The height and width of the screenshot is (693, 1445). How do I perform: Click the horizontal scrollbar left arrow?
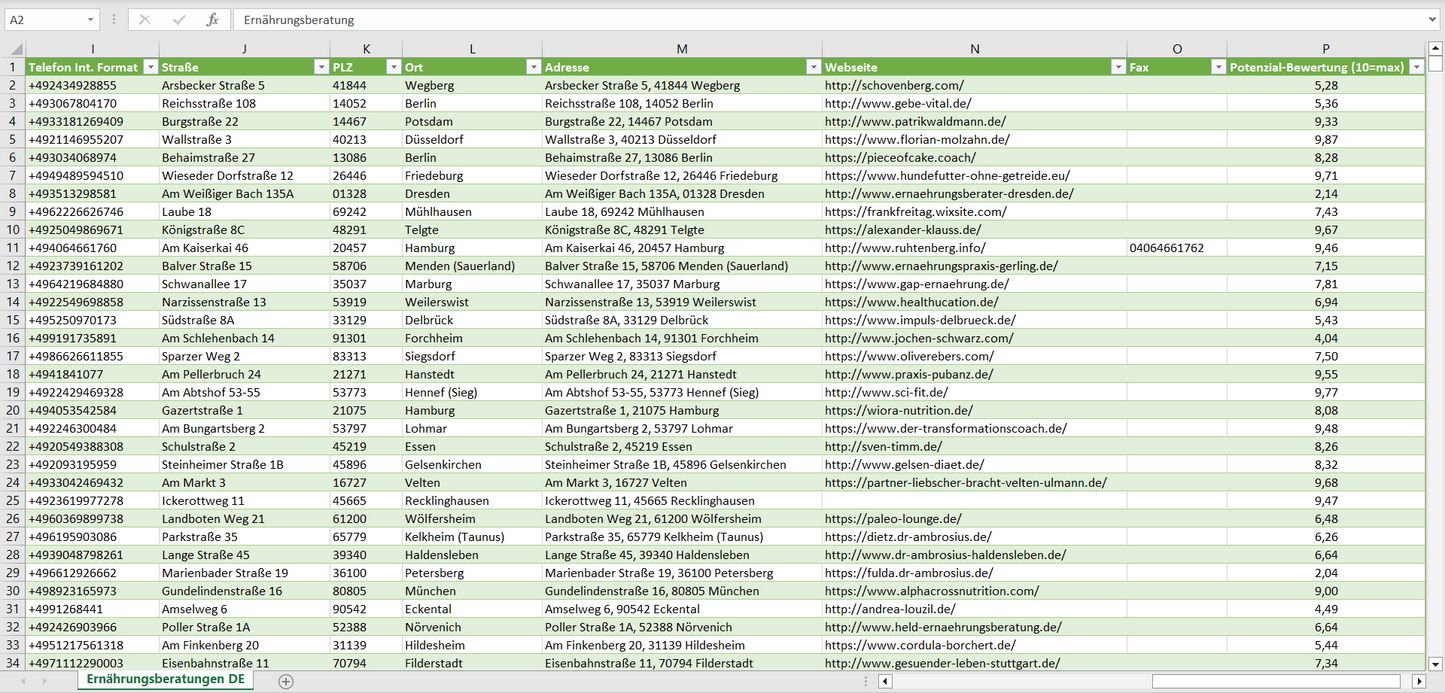point(885,681)
